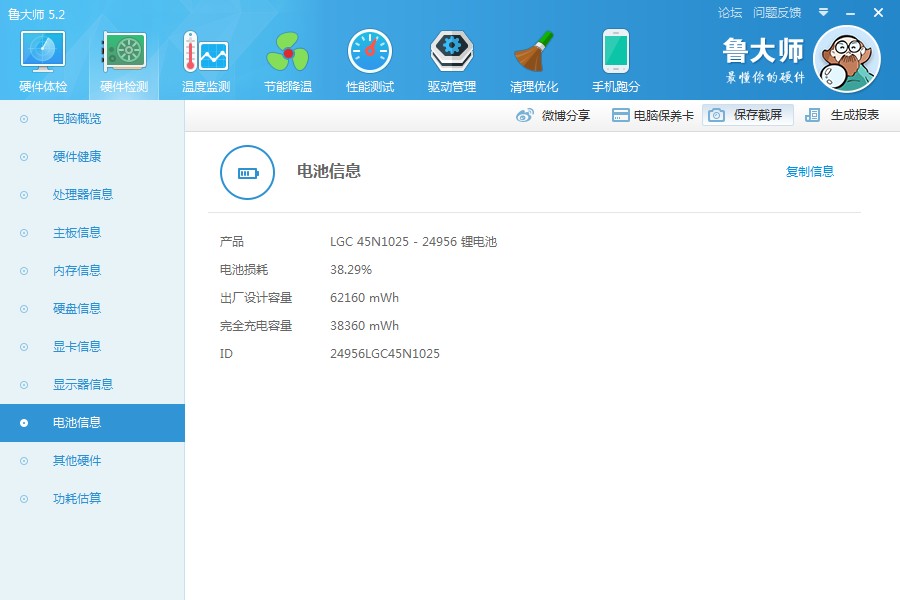900x600 pixels.
Task: Generate report with 生成报表
Action: click(843, 115)
